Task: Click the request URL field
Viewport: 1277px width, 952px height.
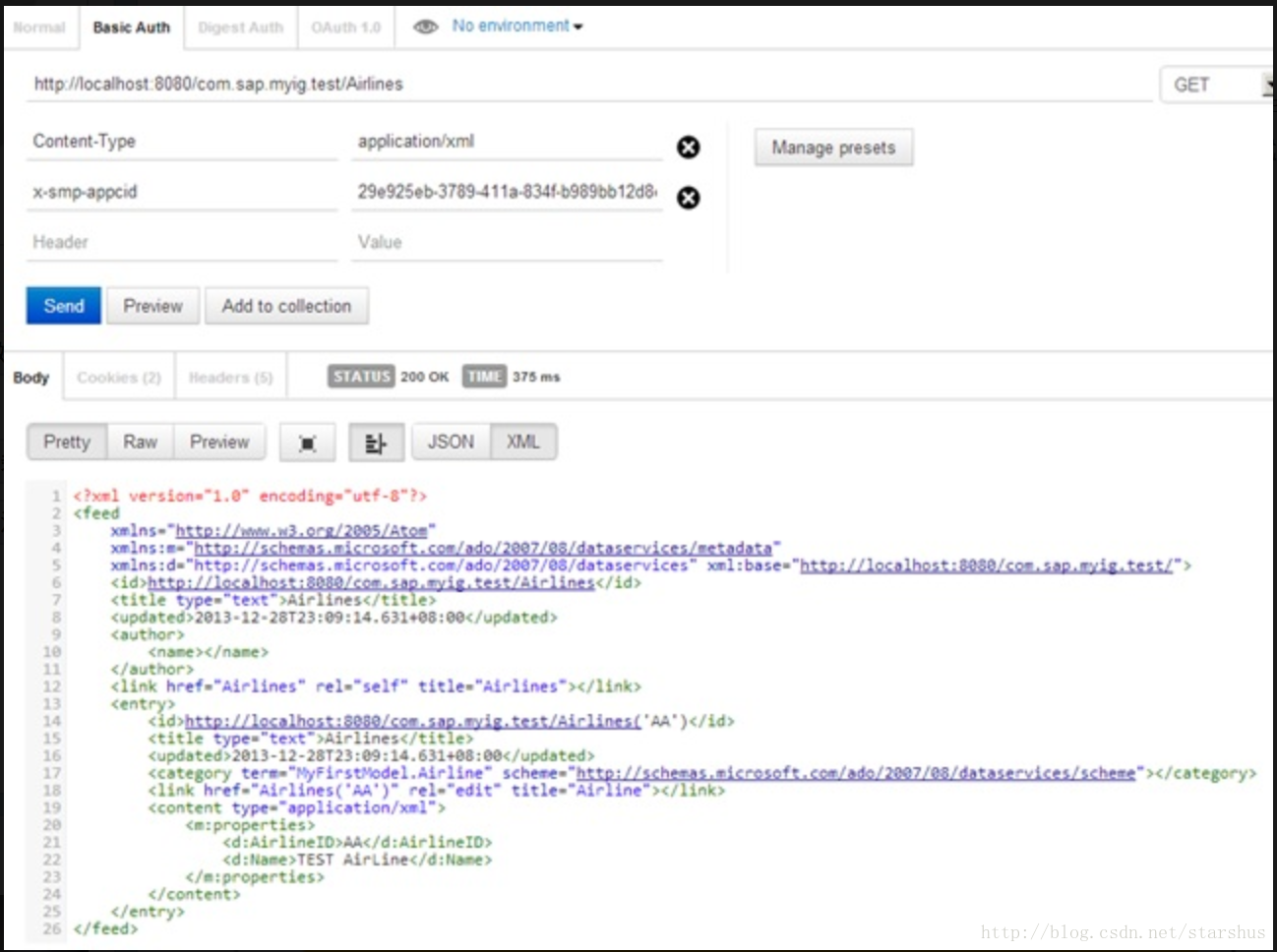Action: tap(588, 85)
